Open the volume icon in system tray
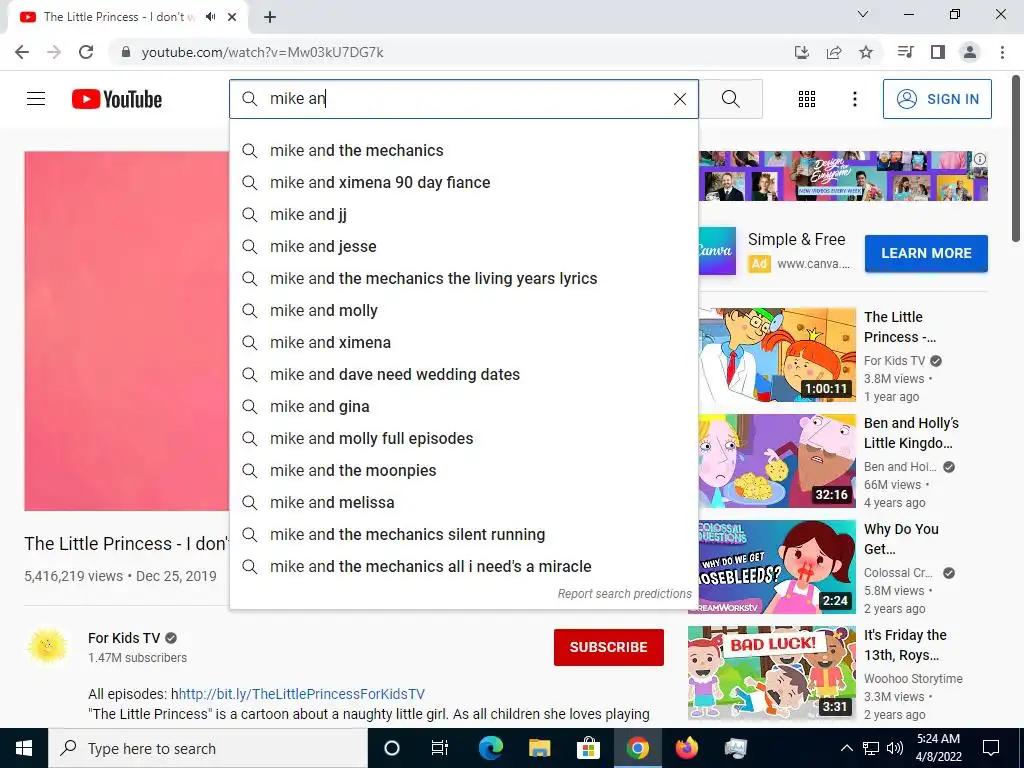 895,748
